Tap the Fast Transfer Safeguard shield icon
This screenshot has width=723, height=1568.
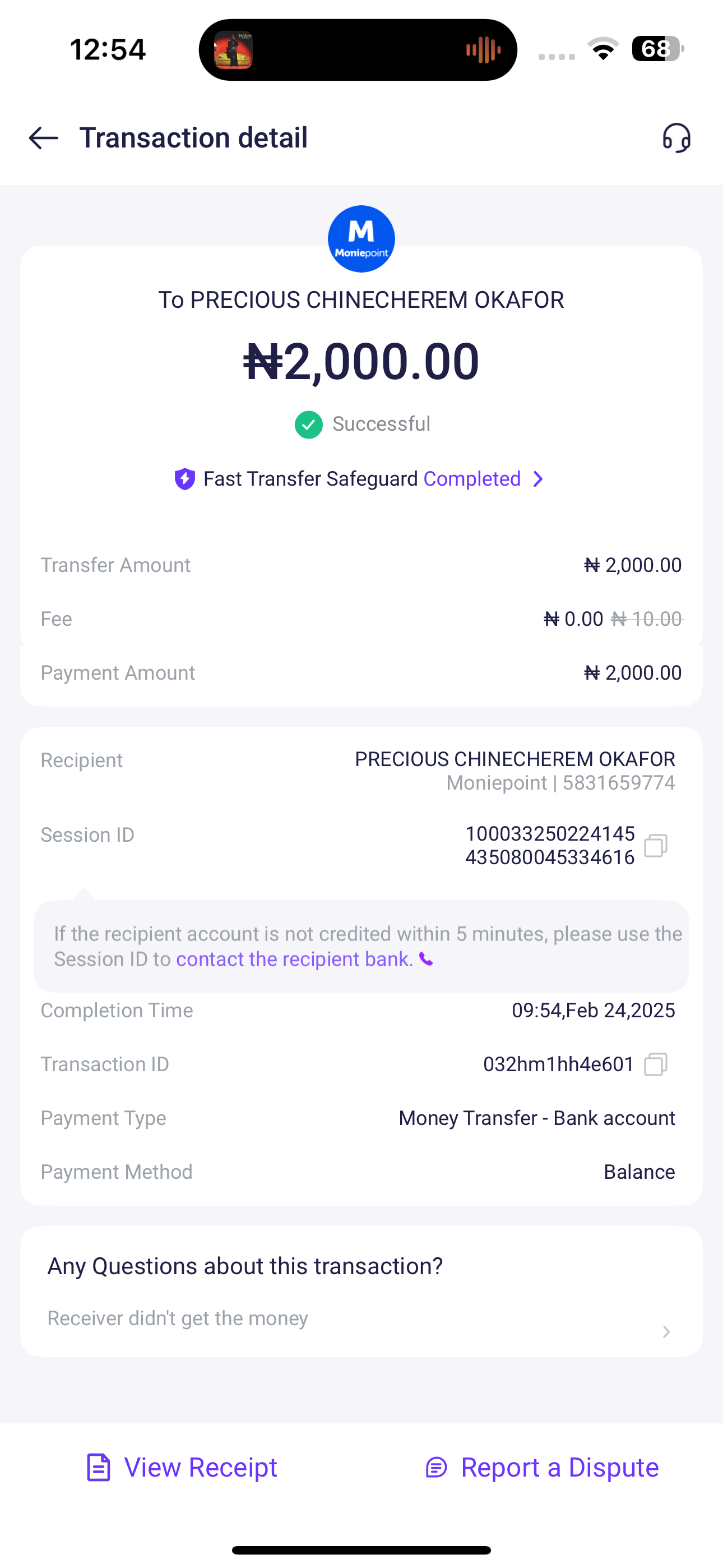click(184, 479)
